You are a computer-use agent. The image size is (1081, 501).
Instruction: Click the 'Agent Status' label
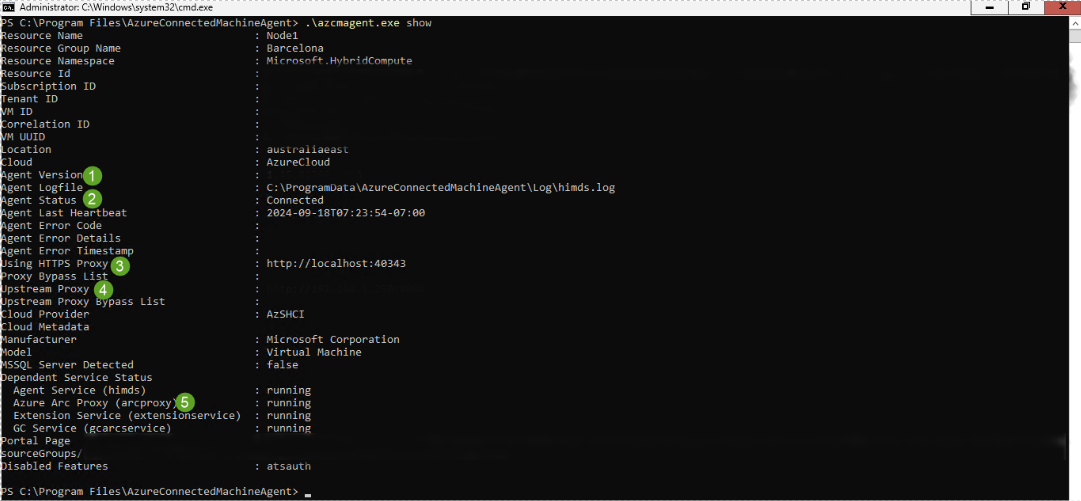39,201
